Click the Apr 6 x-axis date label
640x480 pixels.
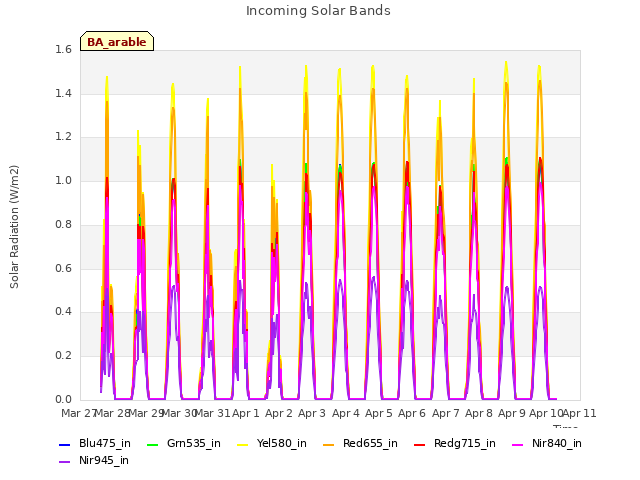click(412, 413)
